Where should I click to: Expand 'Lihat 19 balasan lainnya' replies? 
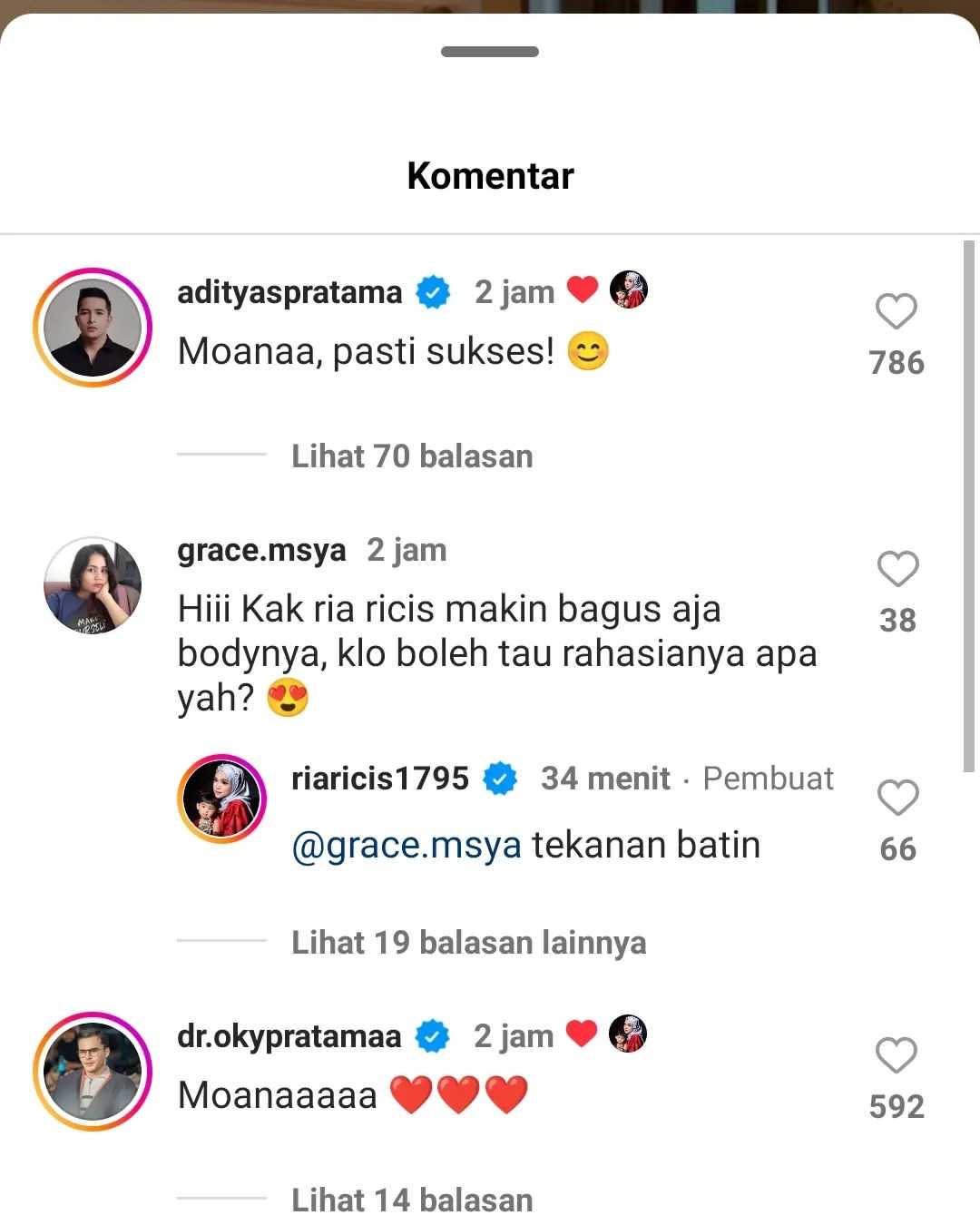[468, 942]
